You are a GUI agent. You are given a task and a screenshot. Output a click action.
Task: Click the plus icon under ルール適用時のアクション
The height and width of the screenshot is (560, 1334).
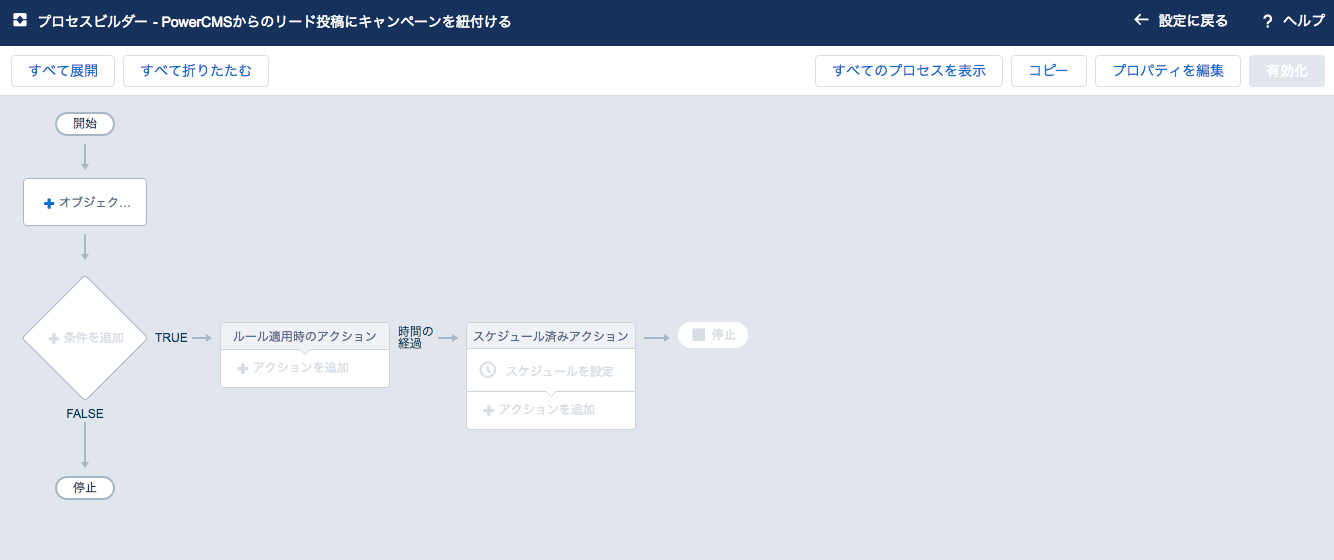point(242,369)
